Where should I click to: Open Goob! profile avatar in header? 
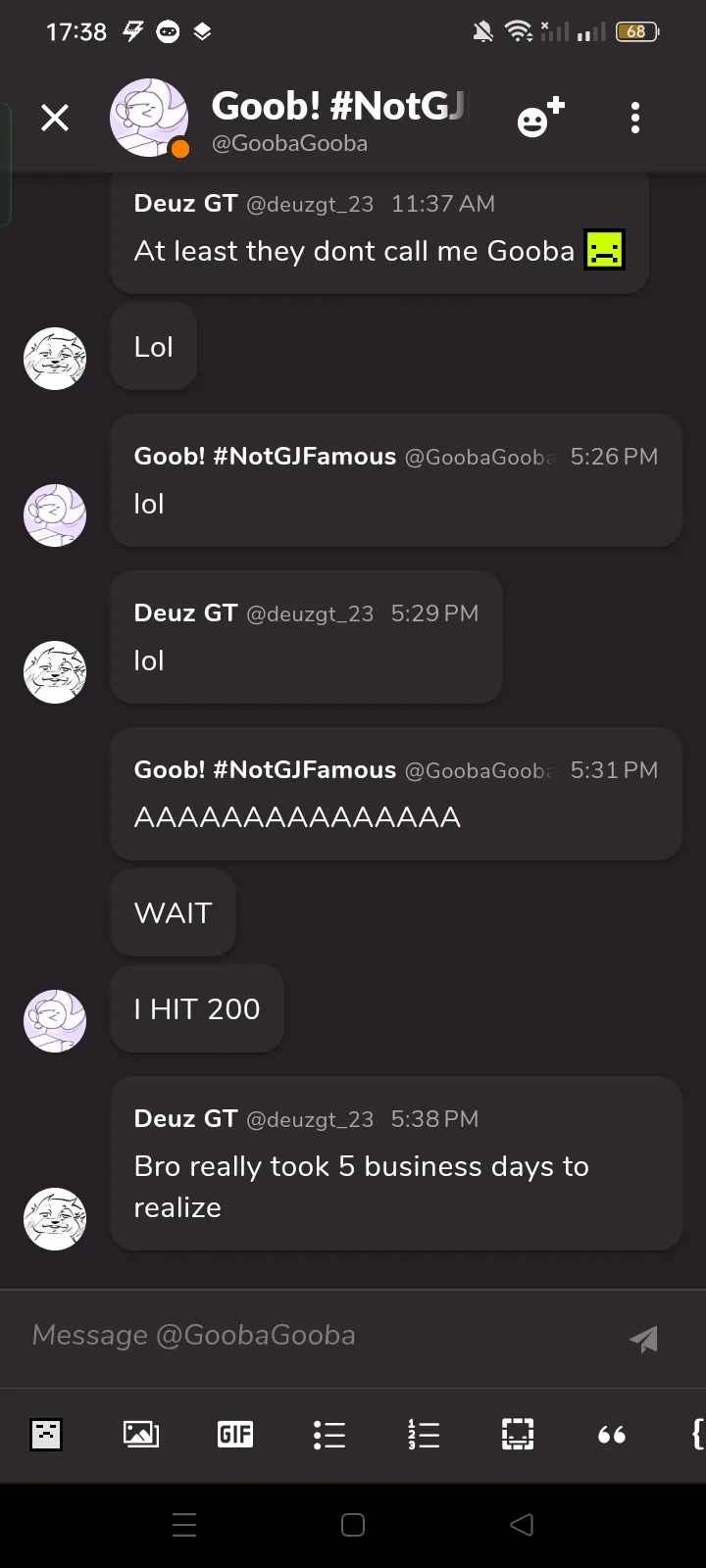(x=149, y=119)
